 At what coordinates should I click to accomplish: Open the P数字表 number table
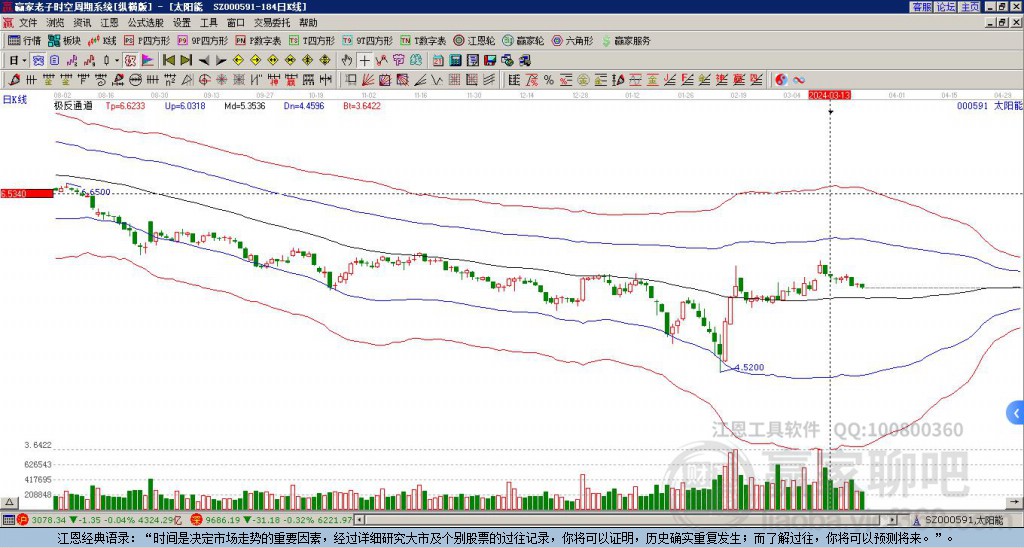coord(258,40)
